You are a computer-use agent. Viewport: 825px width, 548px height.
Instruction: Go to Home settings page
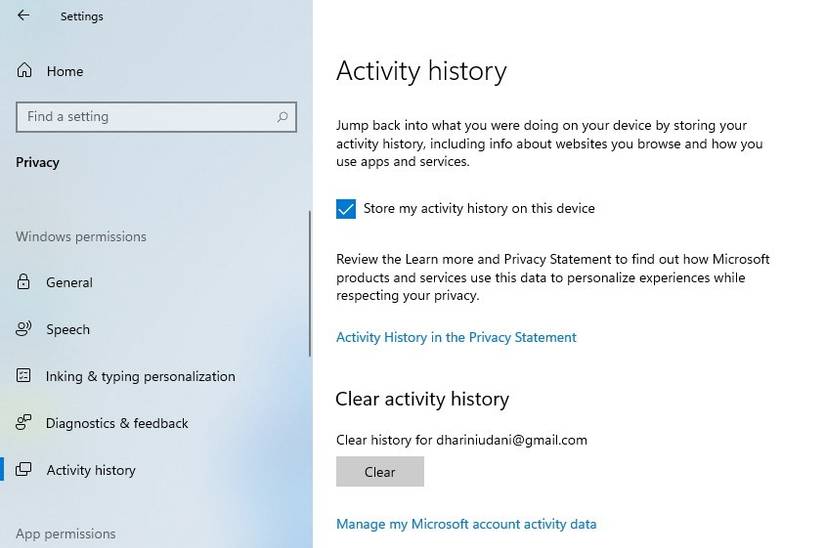tap(64, 71)
